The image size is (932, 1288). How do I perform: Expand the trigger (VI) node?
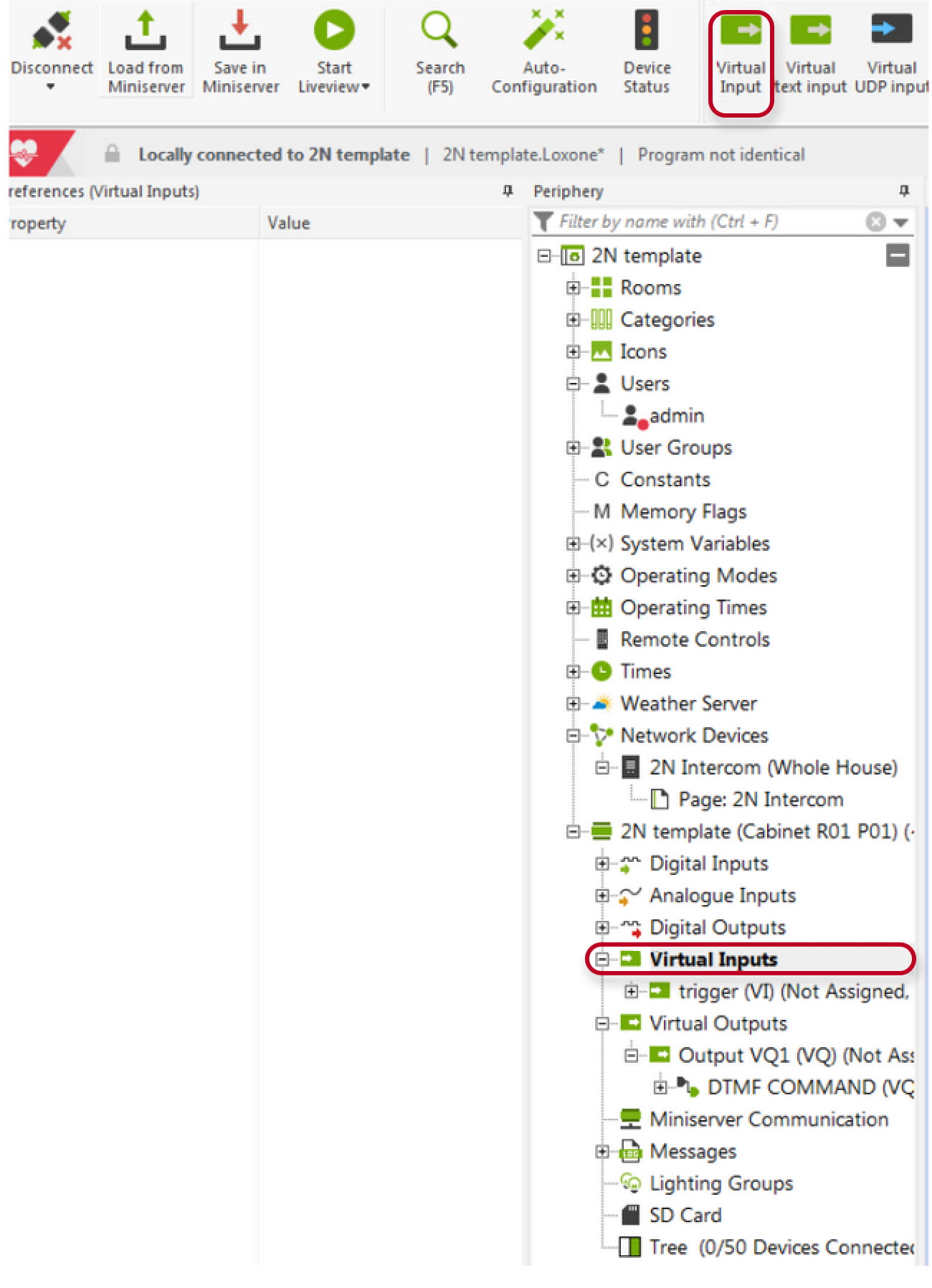click(631, 991)
